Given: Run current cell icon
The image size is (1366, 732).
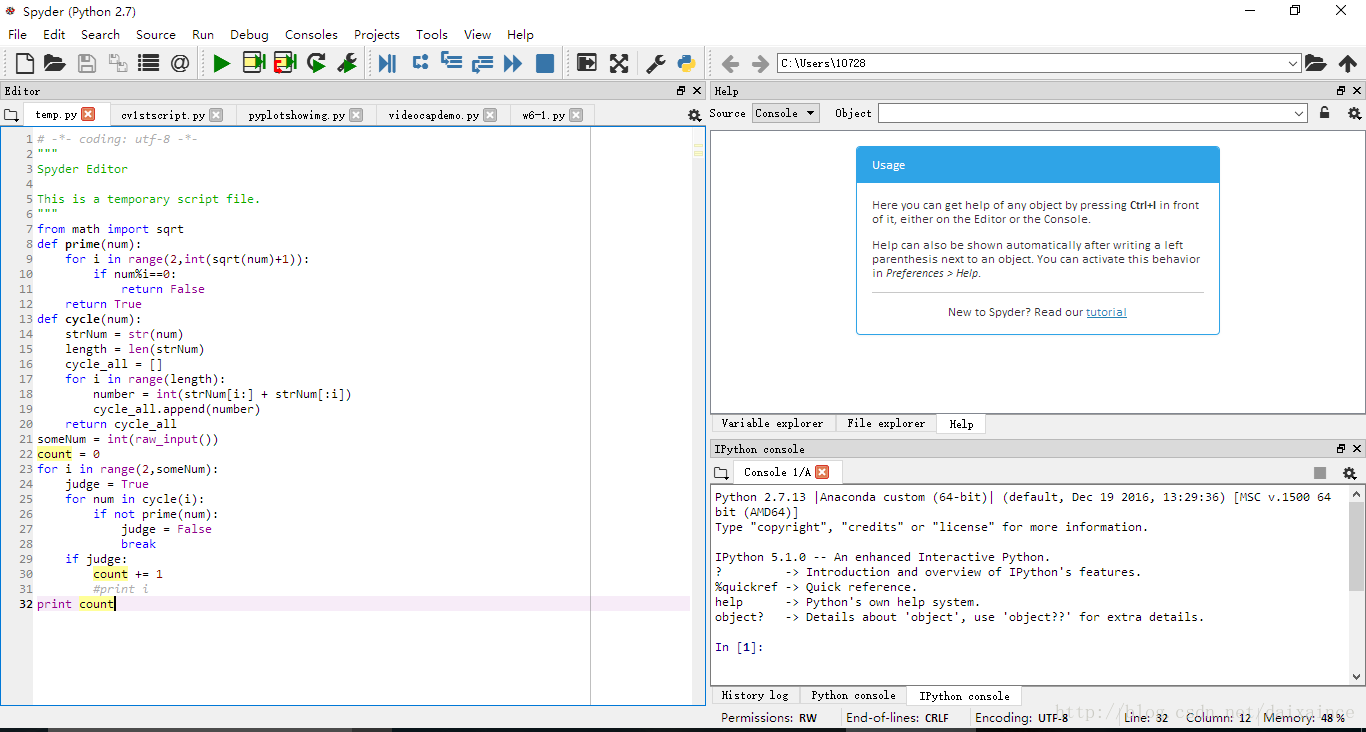Looking at the screenshot, I should pos(254,63).
